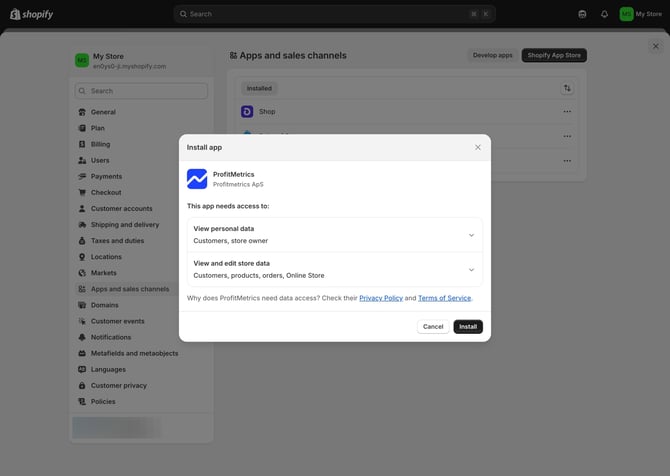Open more options for Shop app
Viewport: 670px width, 476px height.
[x=567, y=112]
